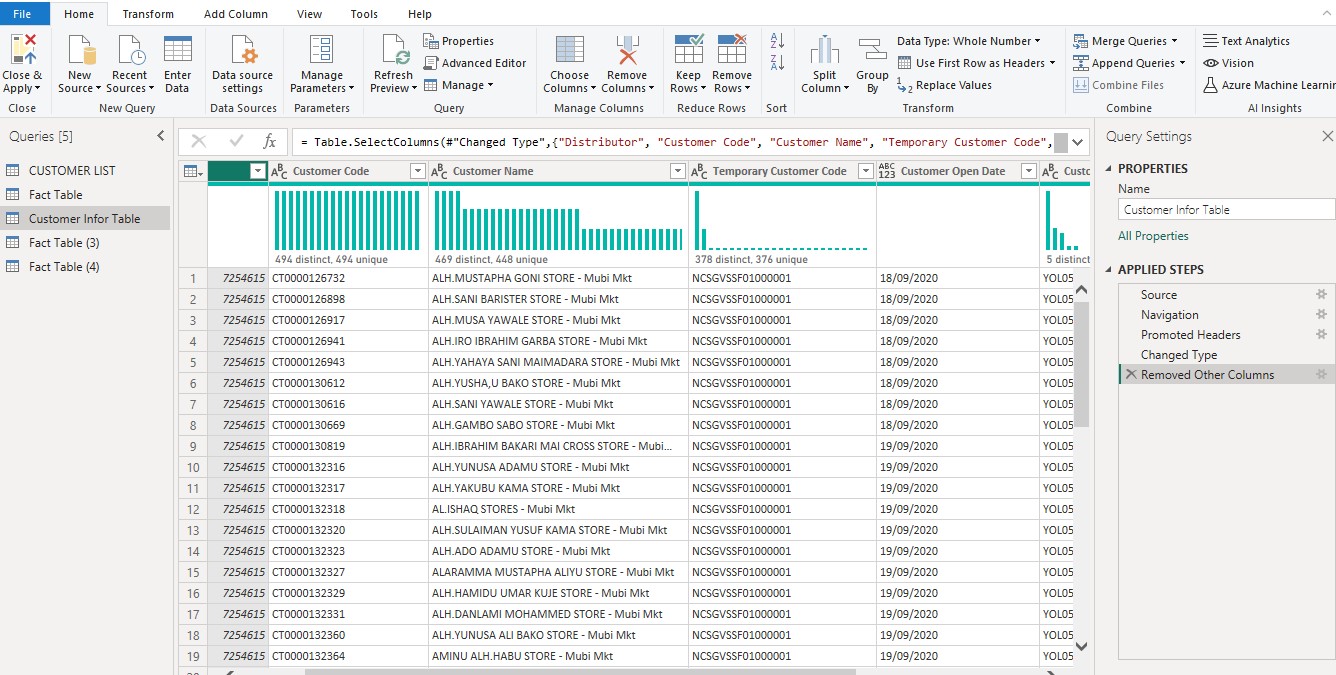Sort ascending with the A-Z icon
Viewport: 1336px width, 675px height.
777,41
